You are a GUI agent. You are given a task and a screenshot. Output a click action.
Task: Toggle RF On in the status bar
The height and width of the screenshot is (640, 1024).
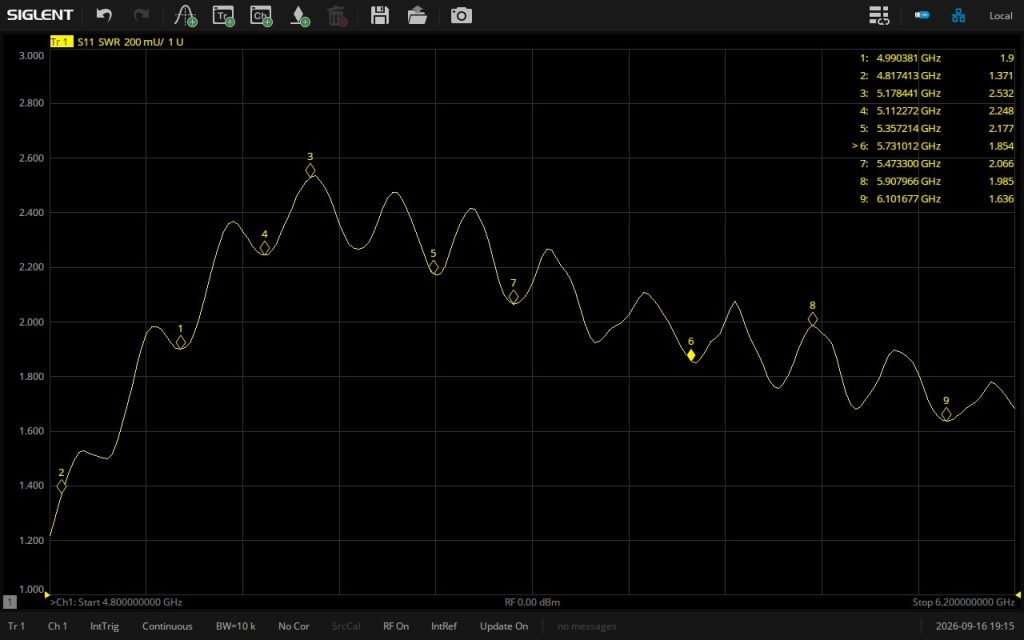click(x=396, y=626)
